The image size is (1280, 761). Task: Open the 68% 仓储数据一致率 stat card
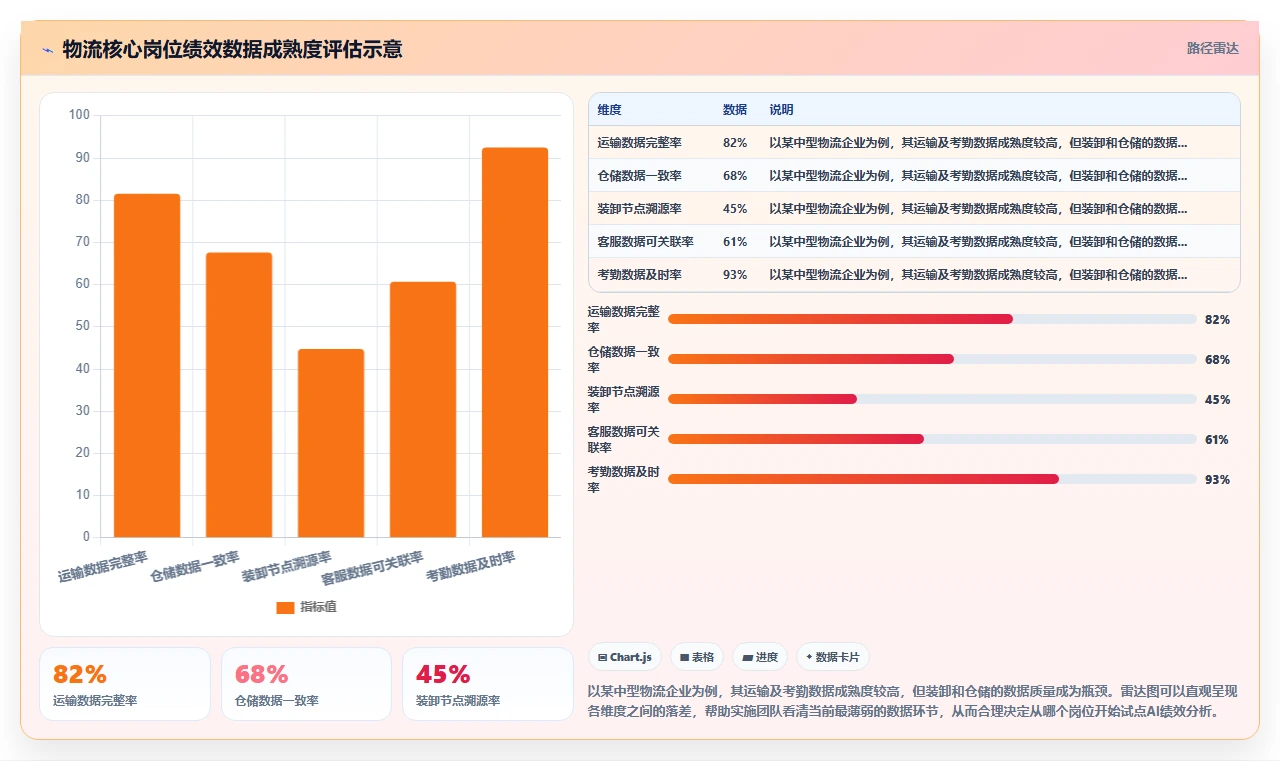(306, 684)
